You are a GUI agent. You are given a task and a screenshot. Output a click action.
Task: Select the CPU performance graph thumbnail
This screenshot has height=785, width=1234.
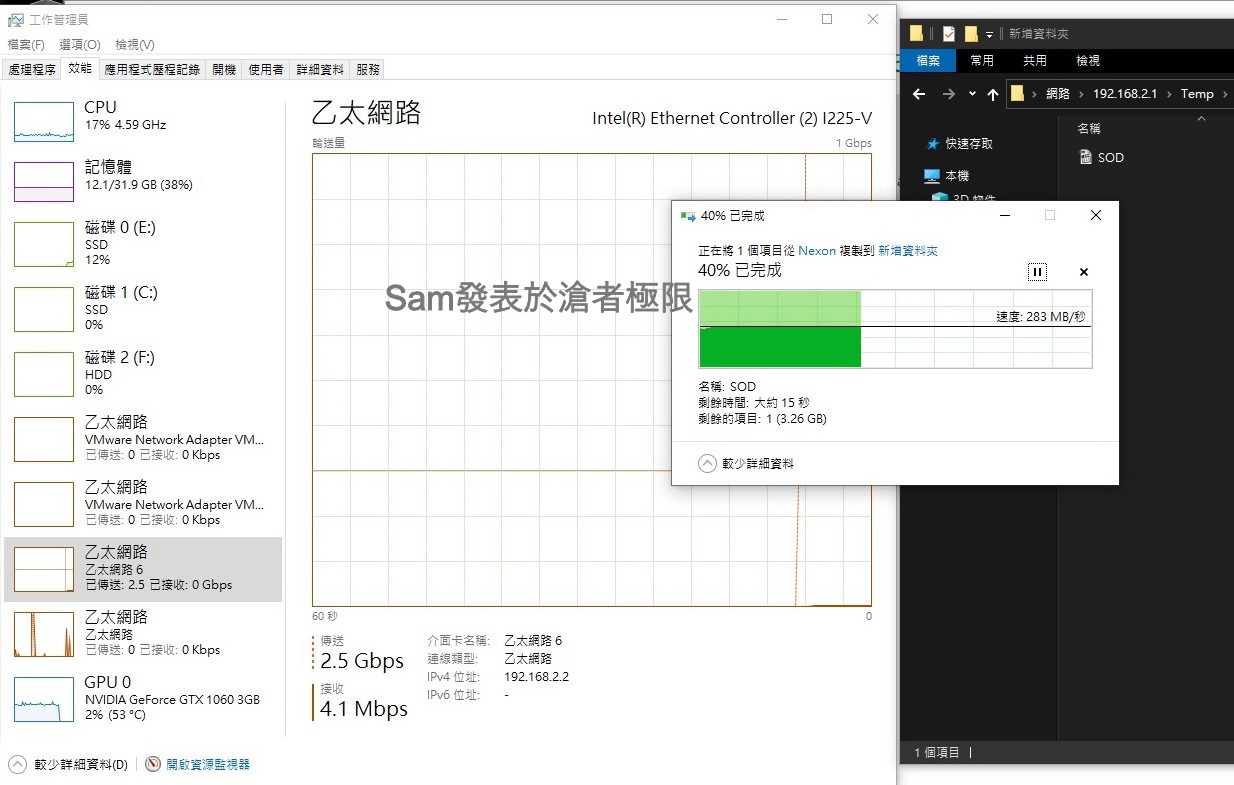[x=44, y=121]
